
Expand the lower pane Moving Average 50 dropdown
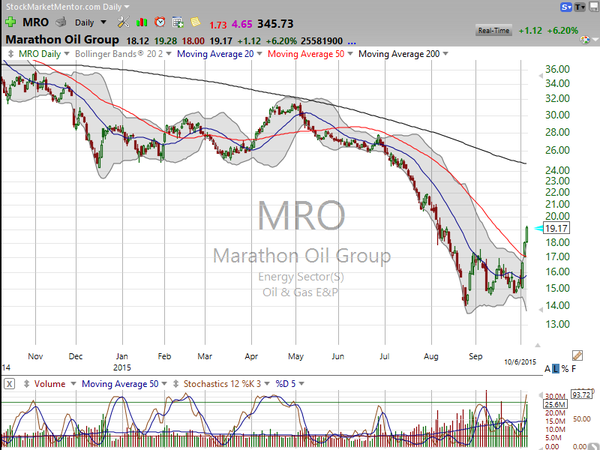coord(164,383)
